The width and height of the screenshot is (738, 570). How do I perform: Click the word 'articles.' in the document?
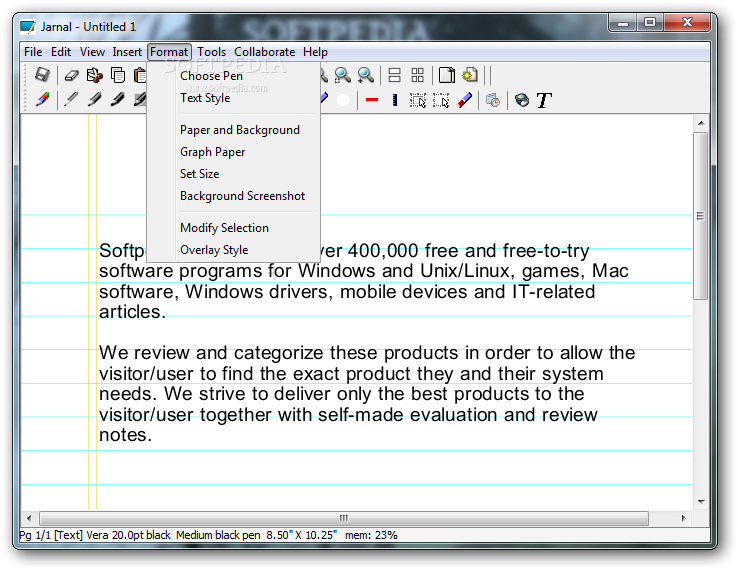point(133,312)
